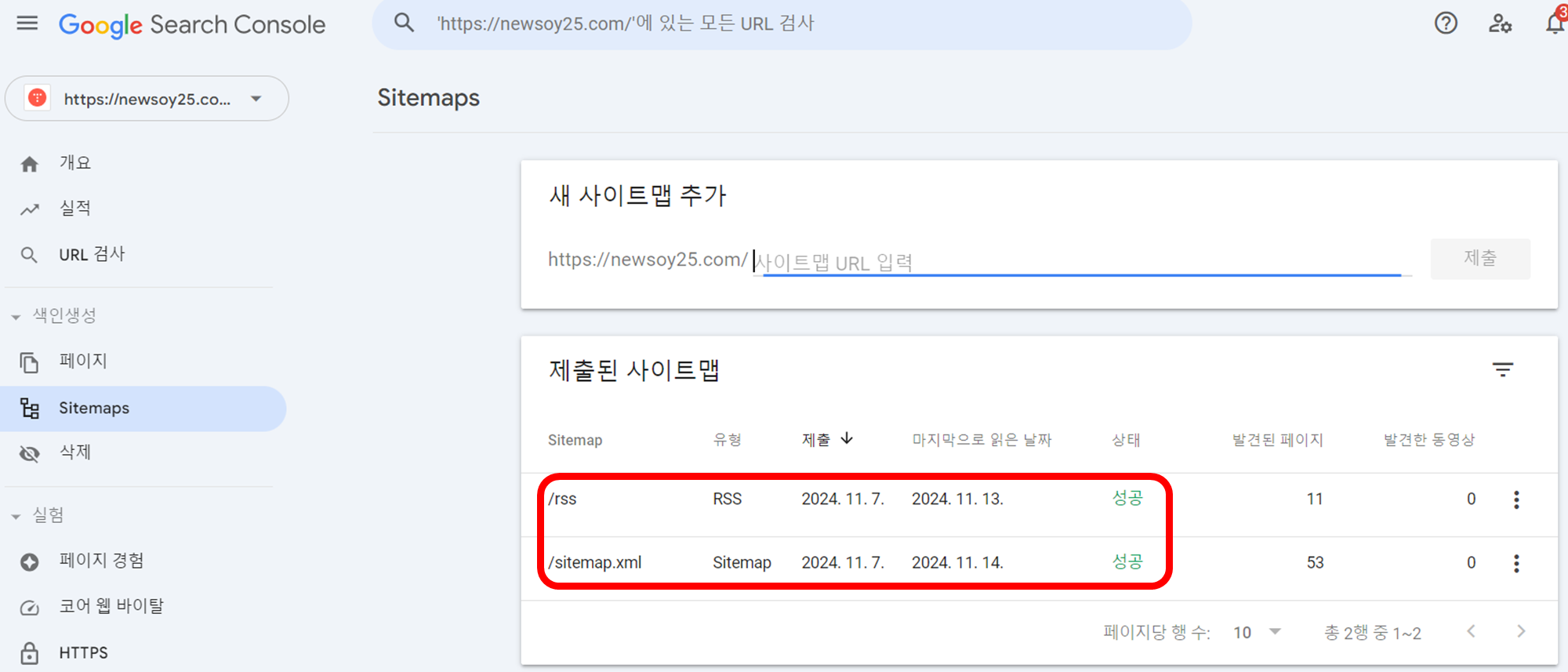This screenshot has height=672, width=1568.
Task: Open more options for the /rss row
Action: (x=1516, y=499)
